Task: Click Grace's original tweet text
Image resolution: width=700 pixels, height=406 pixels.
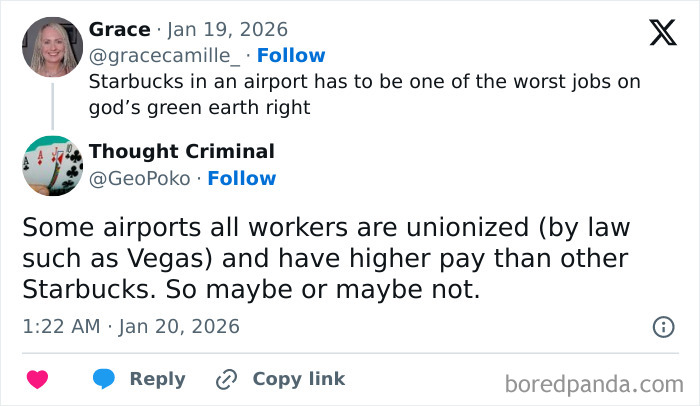Action: [364, 93]
